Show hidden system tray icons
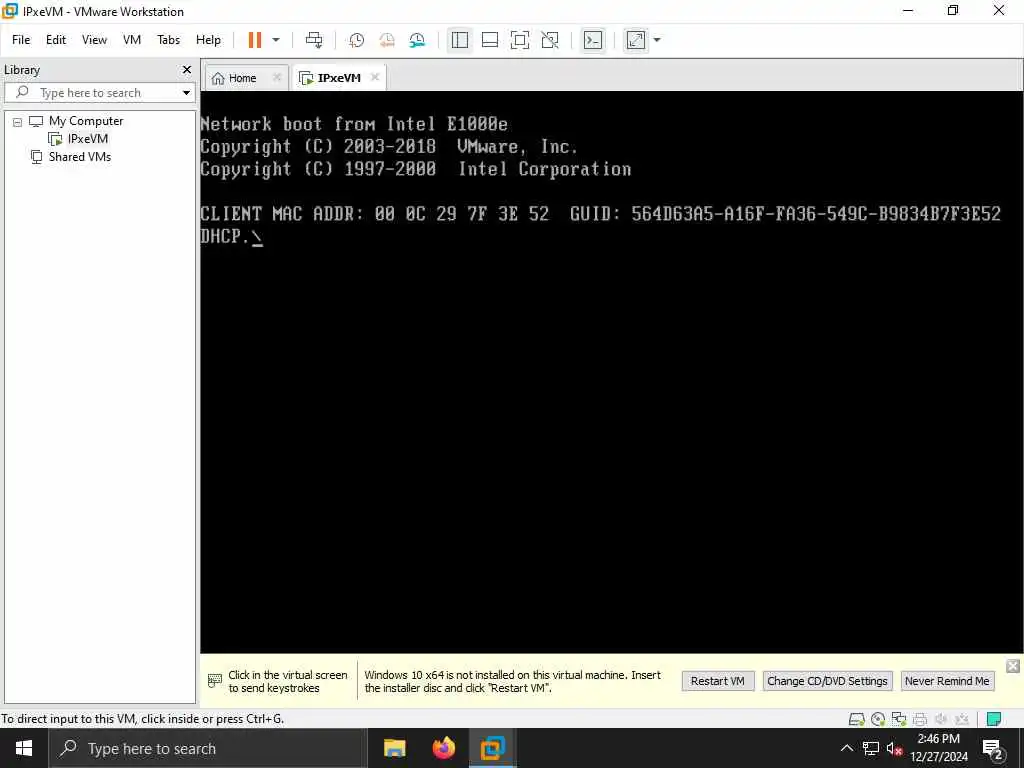 click(846, 748)
